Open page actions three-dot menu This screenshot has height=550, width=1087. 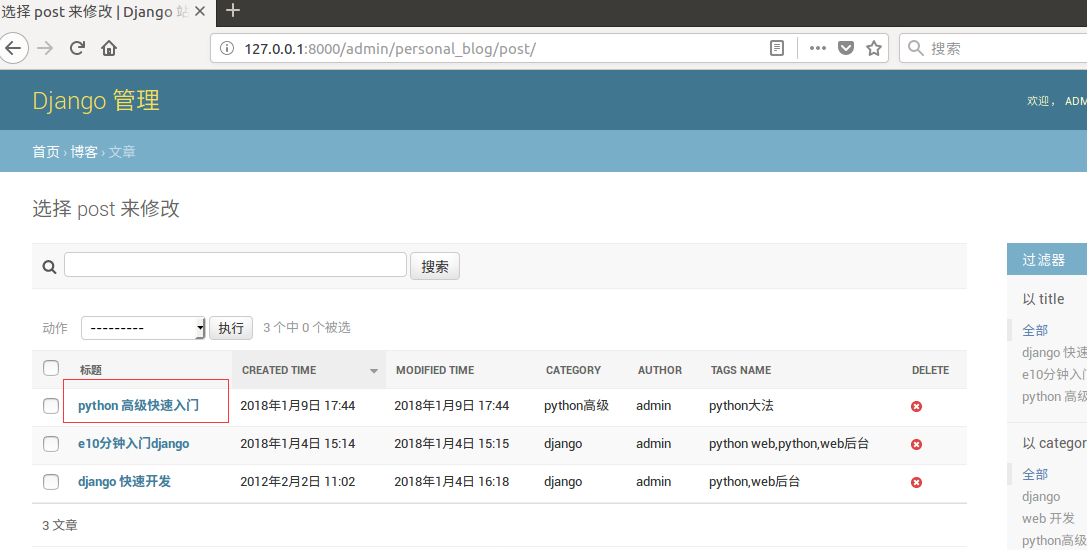(817, 48)
